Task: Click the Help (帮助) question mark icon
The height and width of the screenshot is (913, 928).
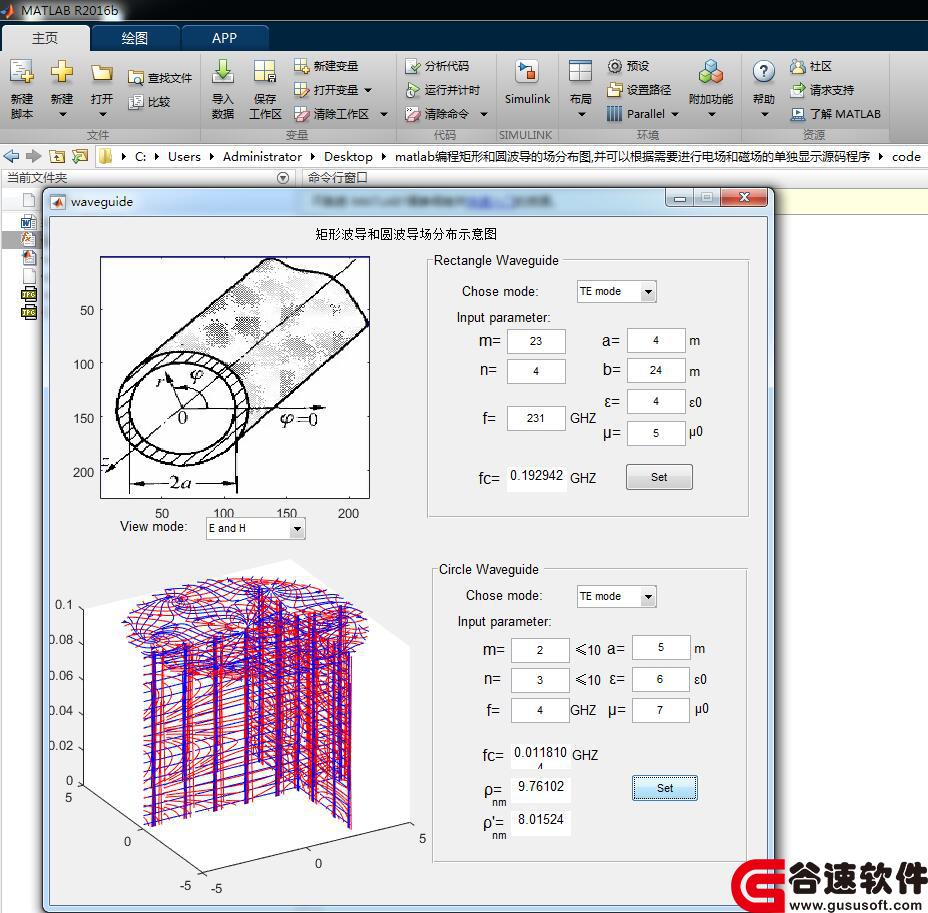Action: (763, 72)
